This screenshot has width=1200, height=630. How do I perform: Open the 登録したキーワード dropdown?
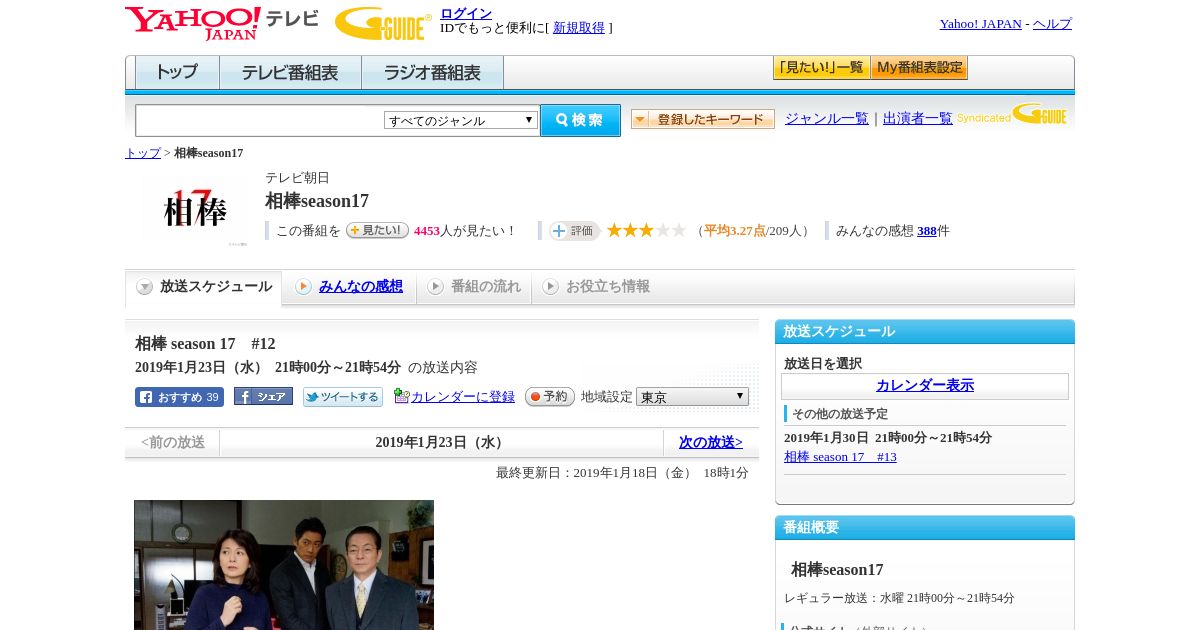pyautogui.click(x=702, y=119)
